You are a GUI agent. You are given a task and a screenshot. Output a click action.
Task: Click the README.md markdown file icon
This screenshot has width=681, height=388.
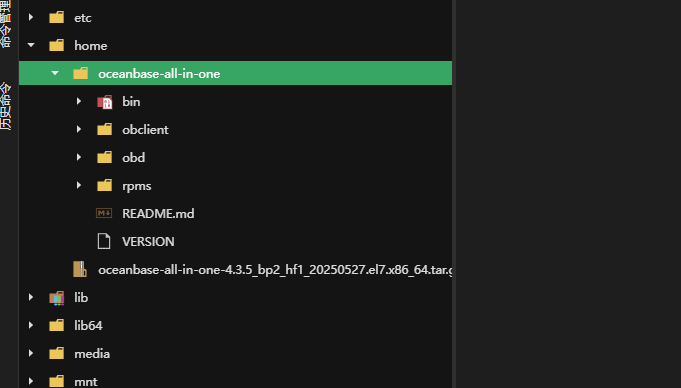tap(104, 213)
